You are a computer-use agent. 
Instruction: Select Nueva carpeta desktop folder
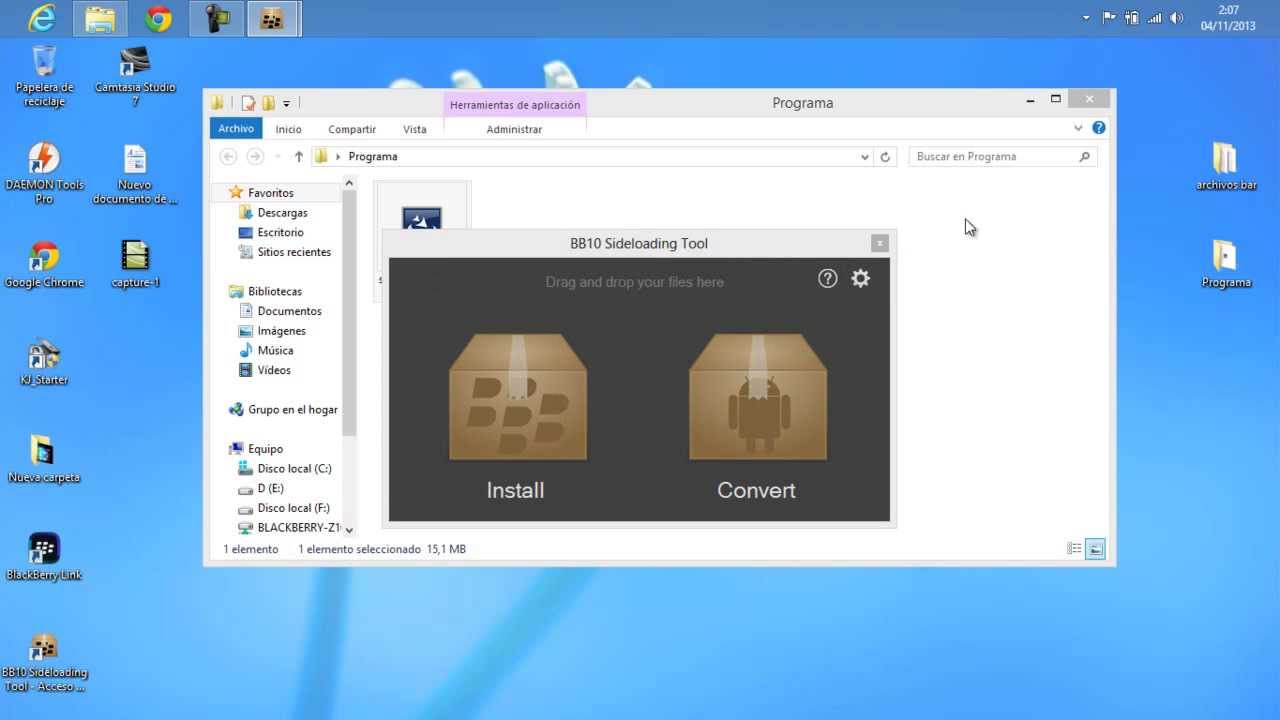[44, 459]
